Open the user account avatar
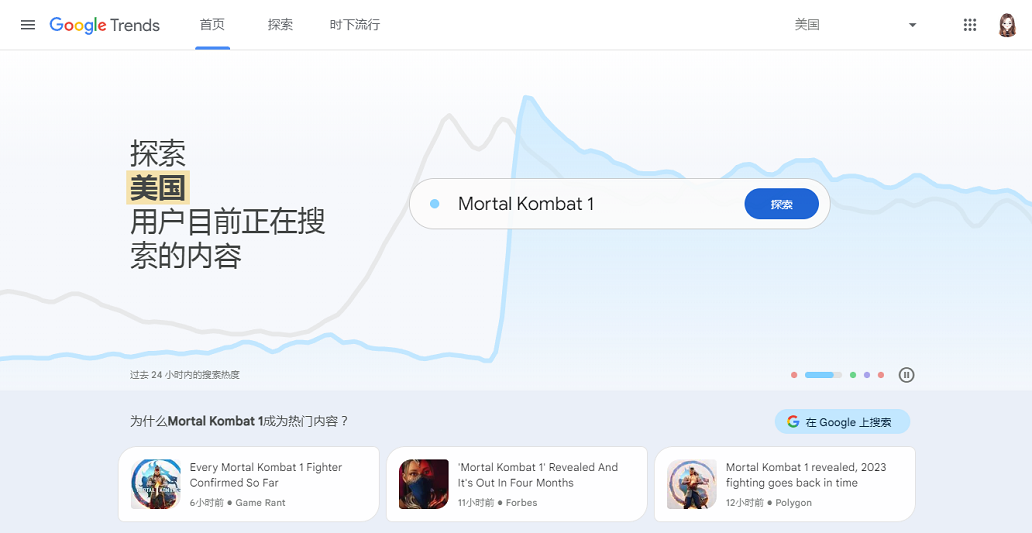Screen dimensions: 1032x533 click(1007, 25)
